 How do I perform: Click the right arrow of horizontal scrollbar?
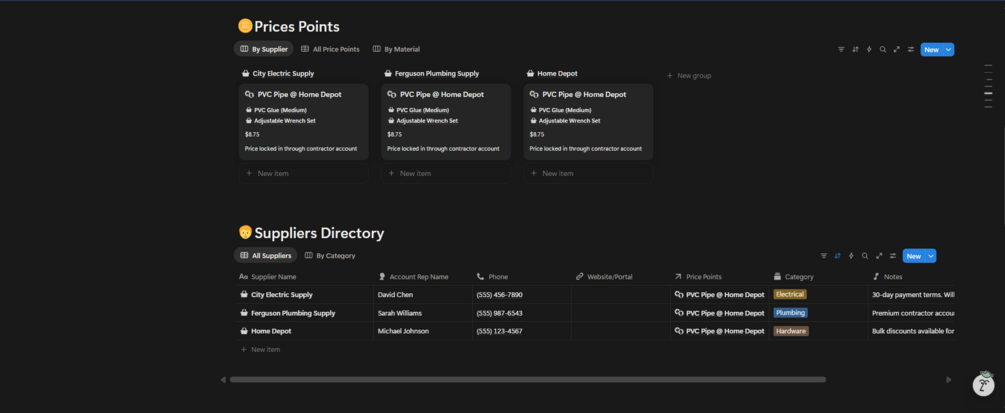coord(949,380)
